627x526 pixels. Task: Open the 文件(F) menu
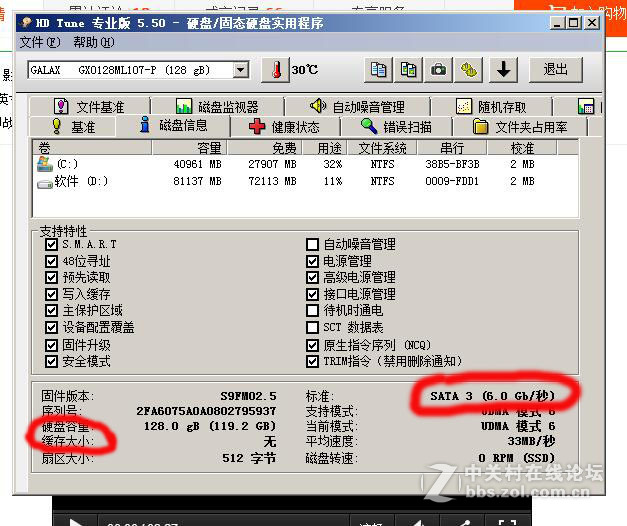click(40, 42)
